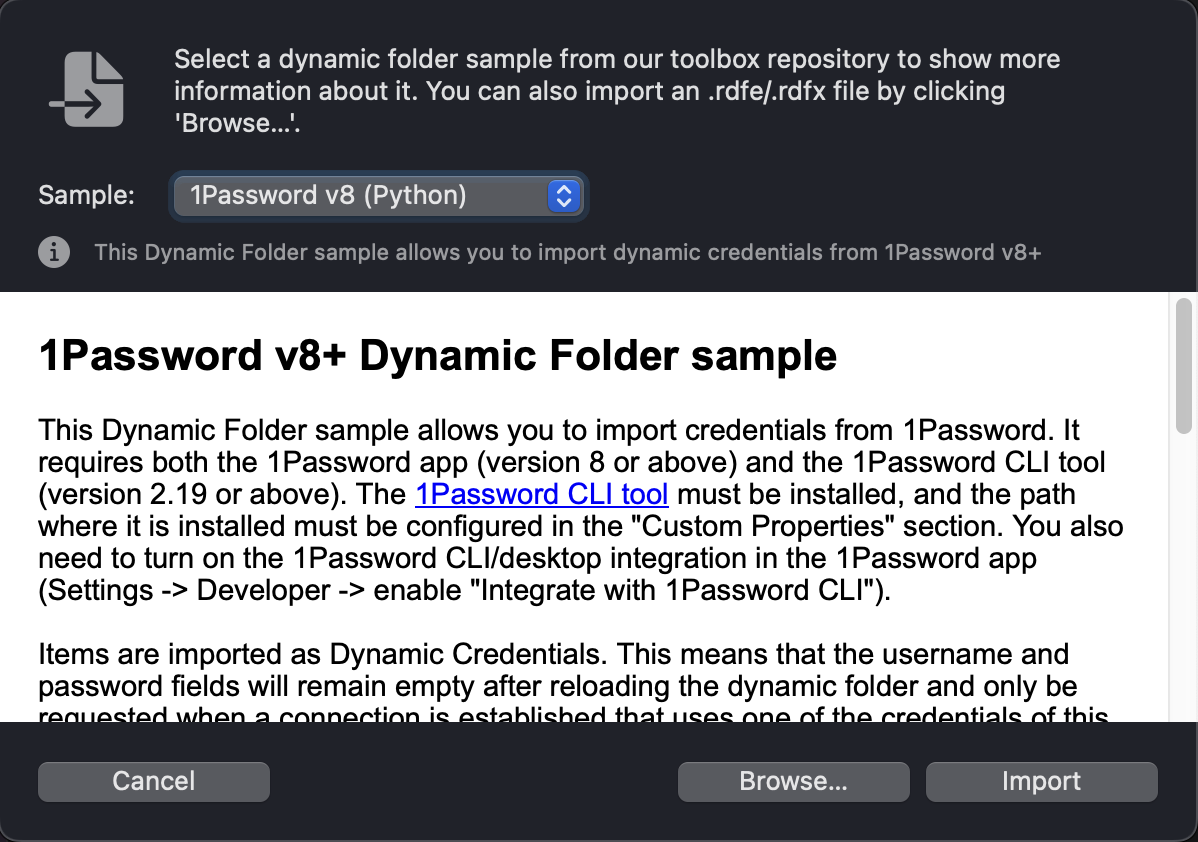The height and width of the screenshot is (842, 1198).
Task: Click the "1Password v8+ Dynamic Folder sample" heading
Action: pyautogui.click(x=437, y=355)
